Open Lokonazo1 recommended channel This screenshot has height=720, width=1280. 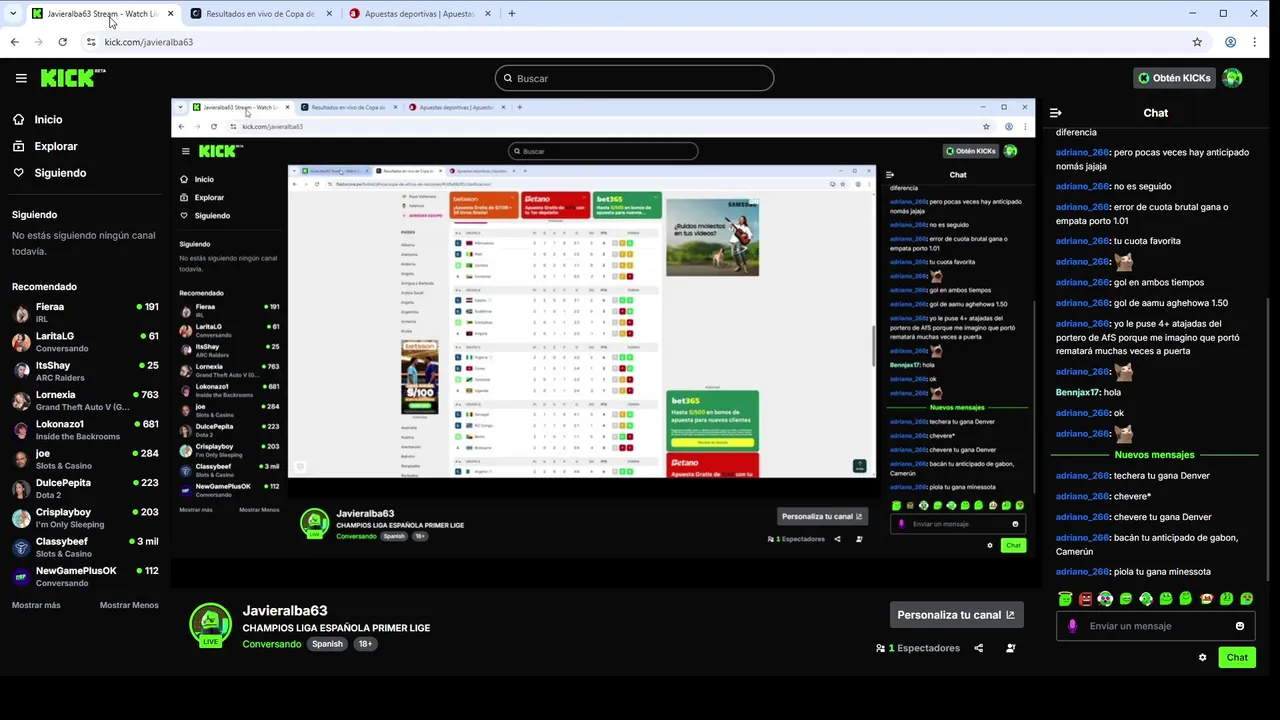[x=85, y=430]
